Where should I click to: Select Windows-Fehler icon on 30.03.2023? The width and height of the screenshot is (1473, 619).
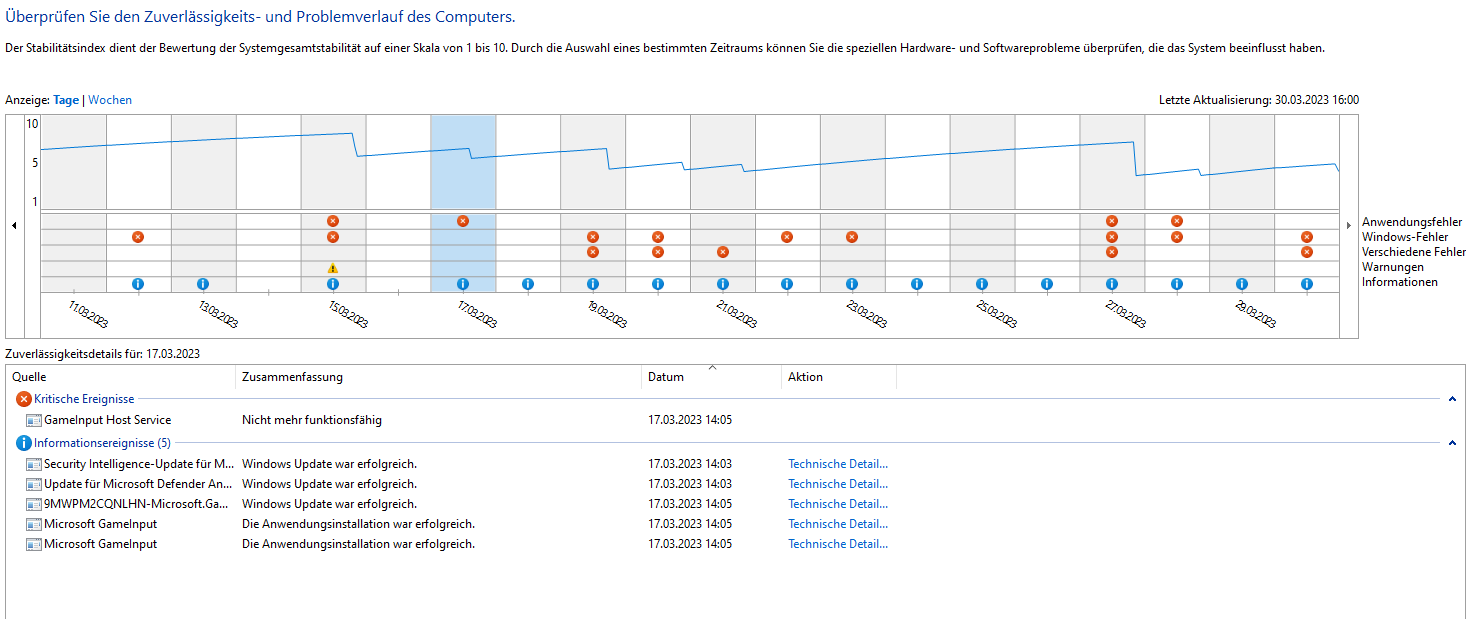click(x=1307, y=237)
